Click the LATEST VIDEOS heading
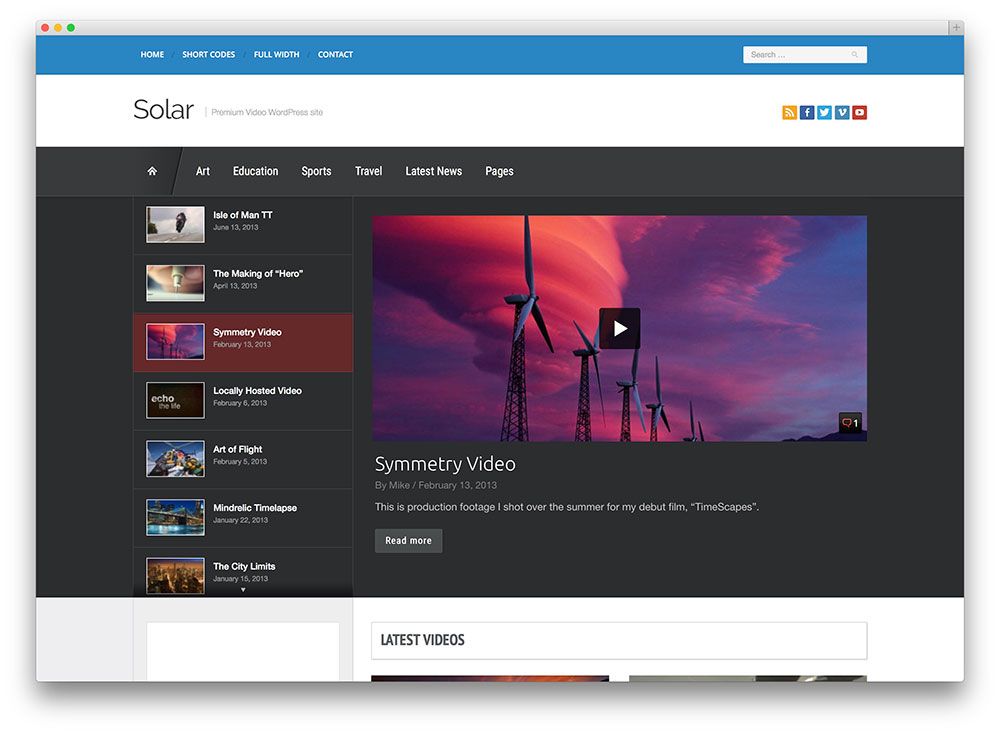The height and width of the screenshot is (733, 1000). (x=422, y=640)
